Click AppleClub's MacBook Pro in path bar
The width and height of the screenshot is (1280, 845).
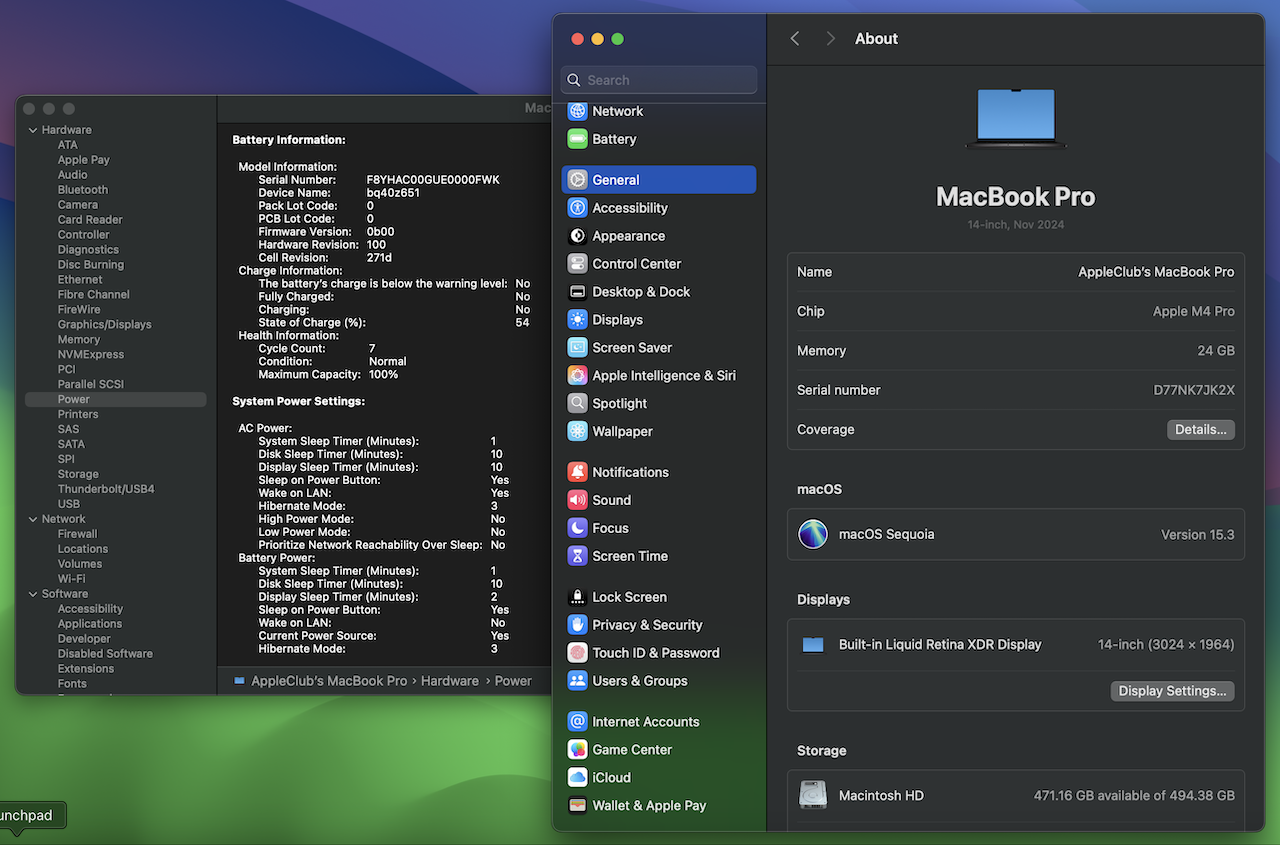(x=329, y=681)
